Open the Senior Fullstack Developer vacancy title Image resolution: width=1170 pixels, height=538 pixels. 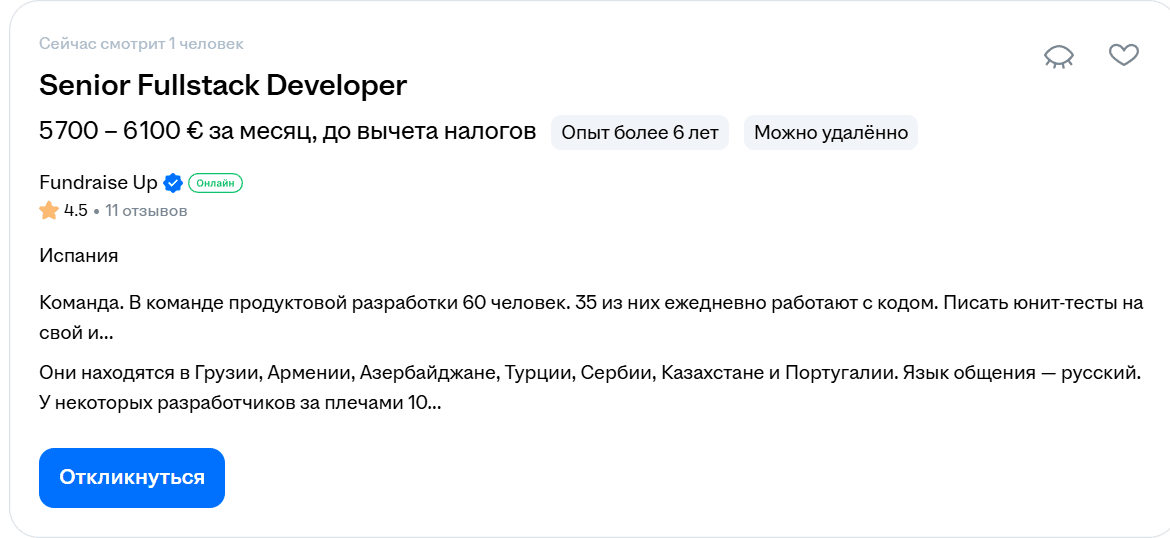pos(223,86)
